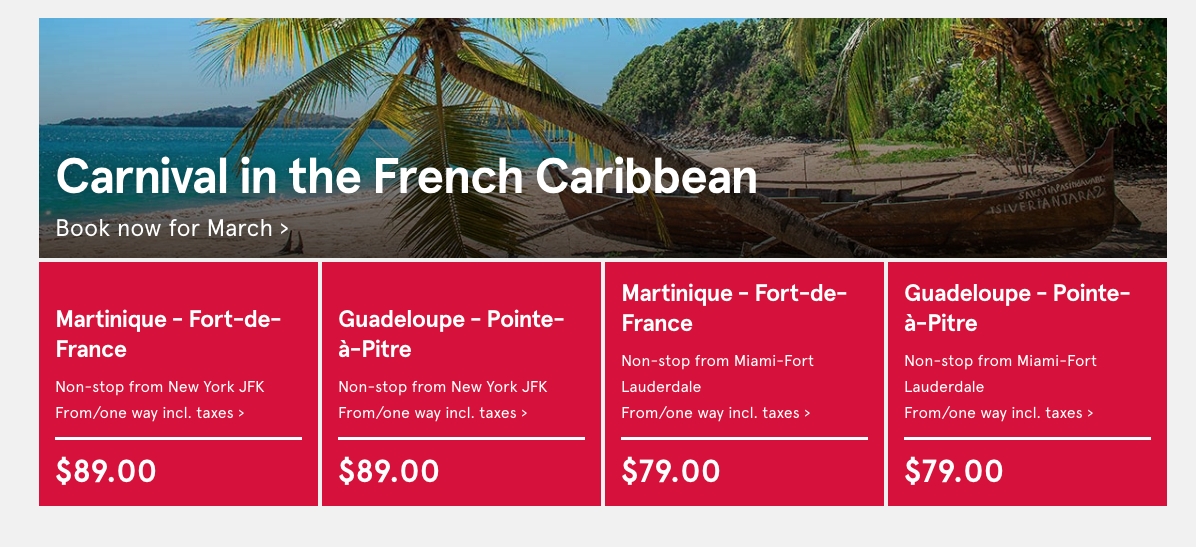Viewport: 1196px width, 547px height.
Task: Click the 'Book now for March' link
Action: pyautogui.click(x=172, y=228)
